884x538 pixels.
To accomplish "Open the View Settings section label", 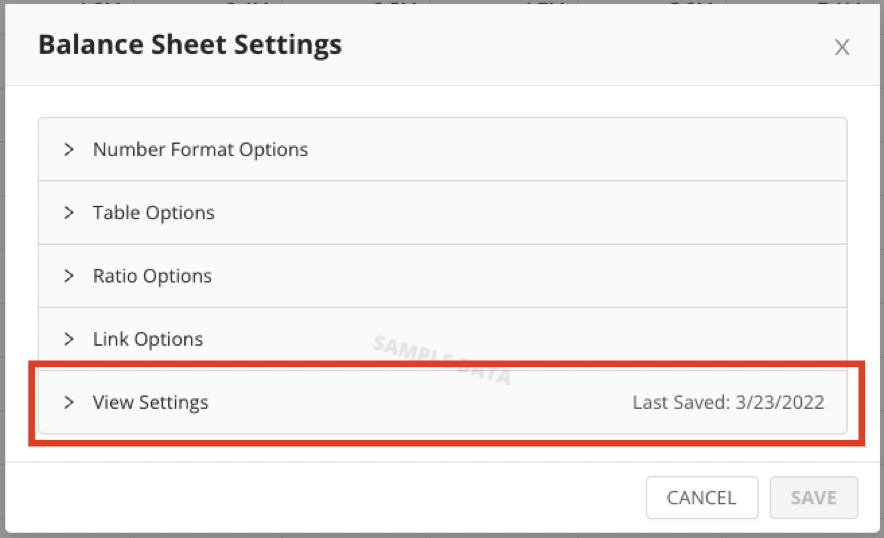I will point(151,402).
